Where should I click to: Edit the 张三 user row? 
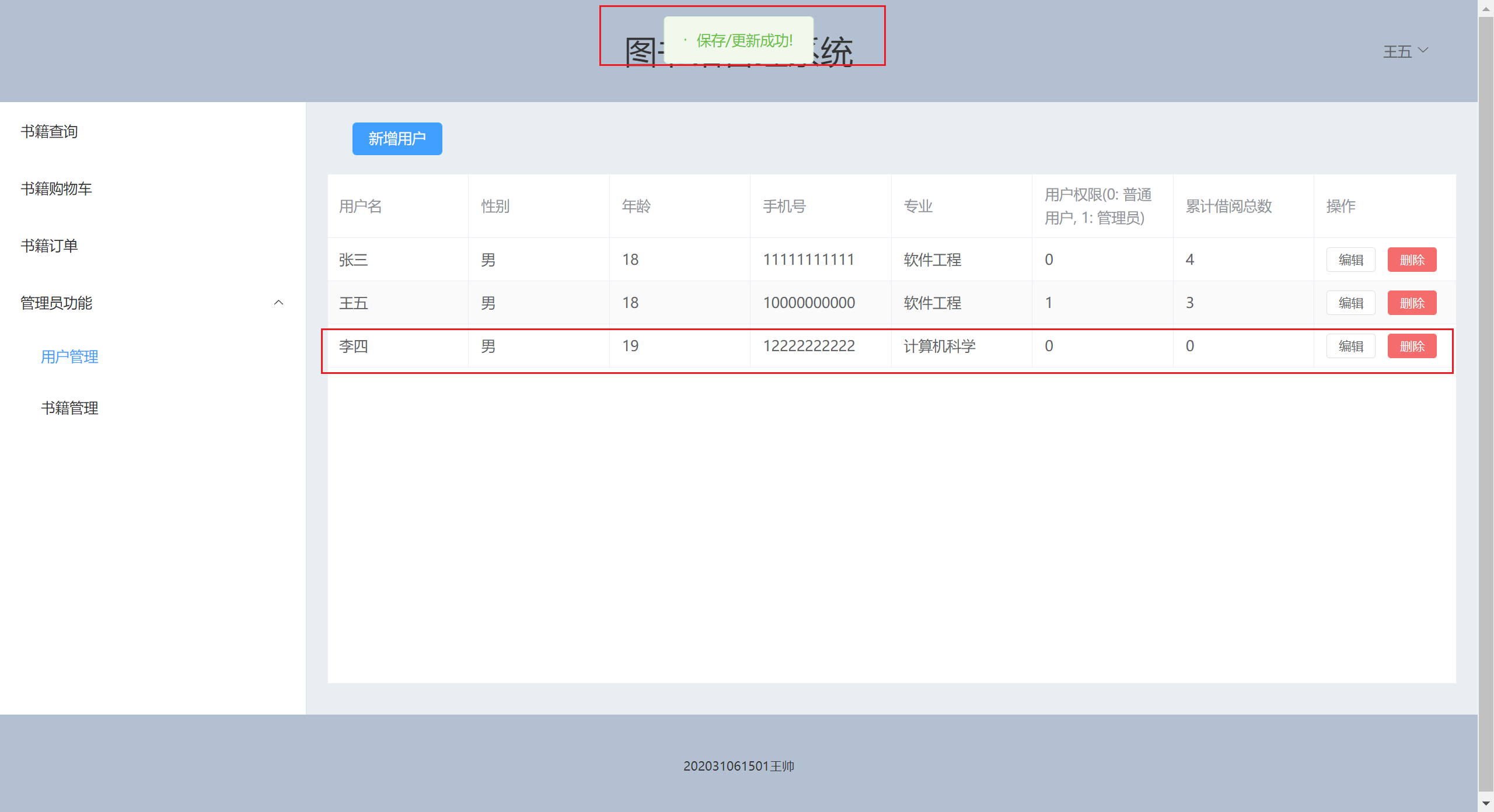(1350, 260)
